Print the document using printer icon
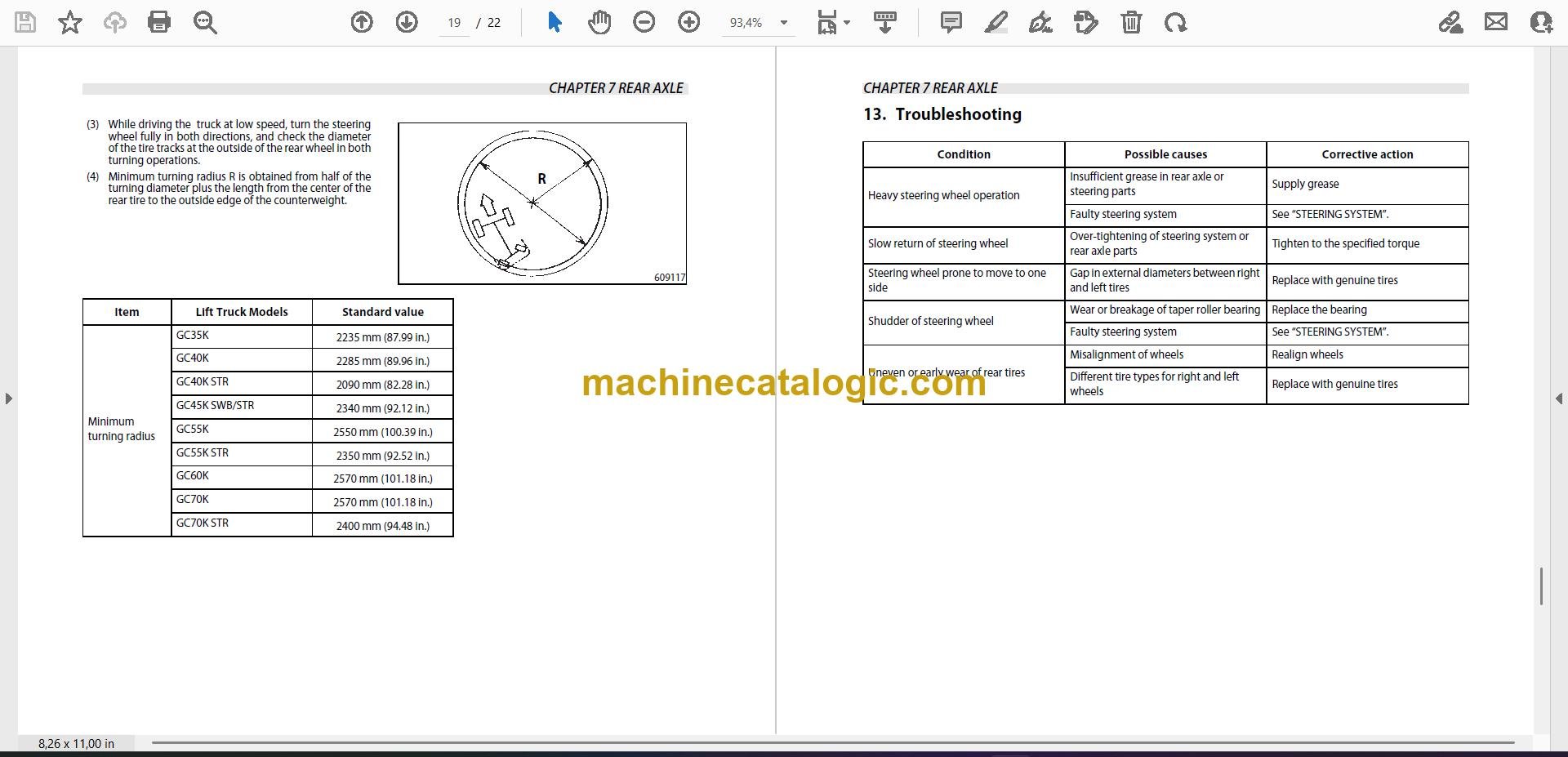The image size is (1568, 757). click(x=159, y=22)
